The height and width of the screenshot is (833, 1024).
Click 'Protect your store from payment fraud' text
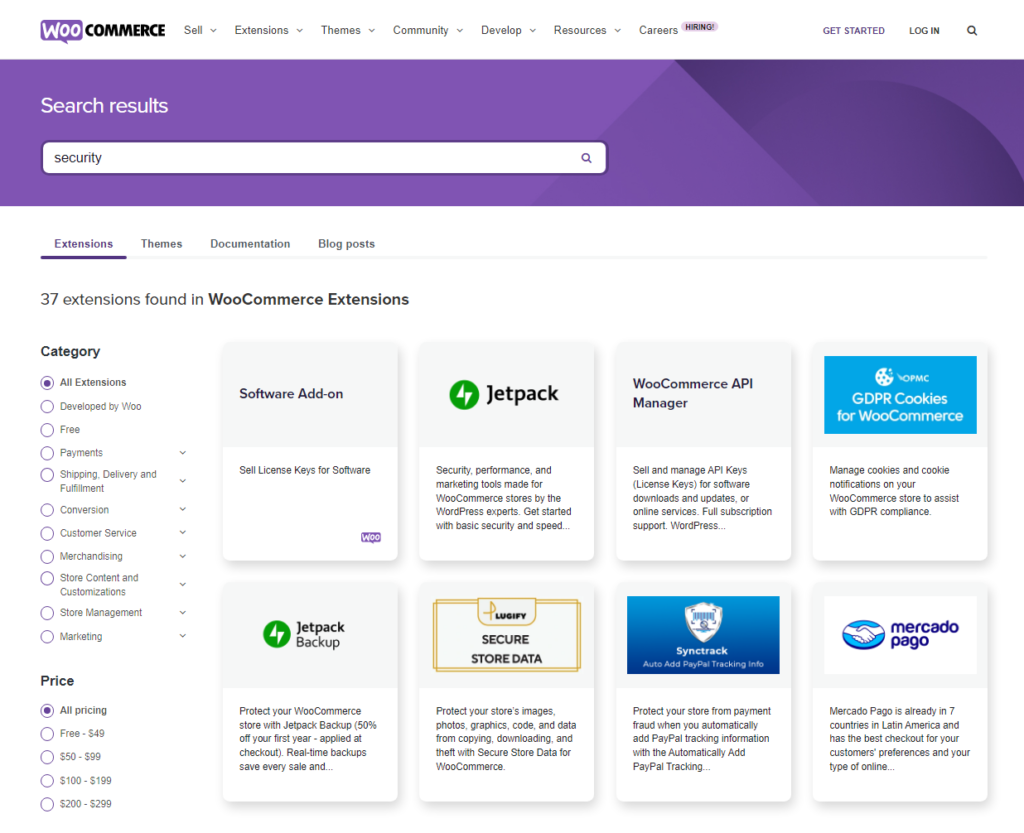(x=701, y=739)
